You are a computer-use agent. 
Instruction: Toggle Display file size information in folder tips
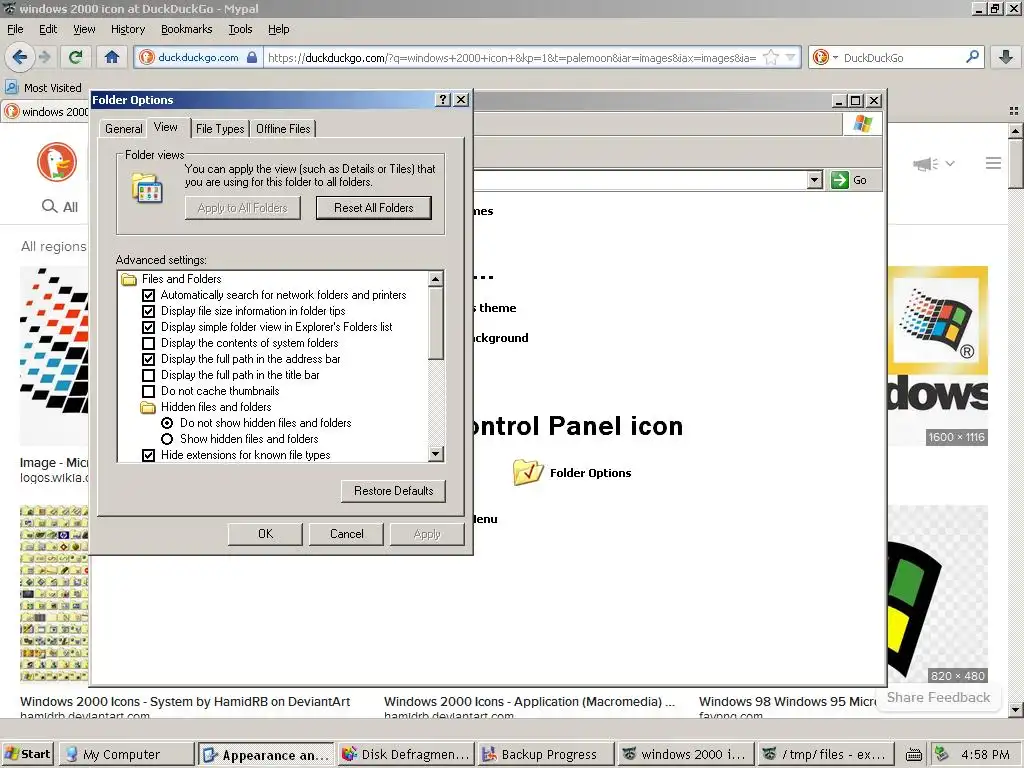[x=148, y=311]
